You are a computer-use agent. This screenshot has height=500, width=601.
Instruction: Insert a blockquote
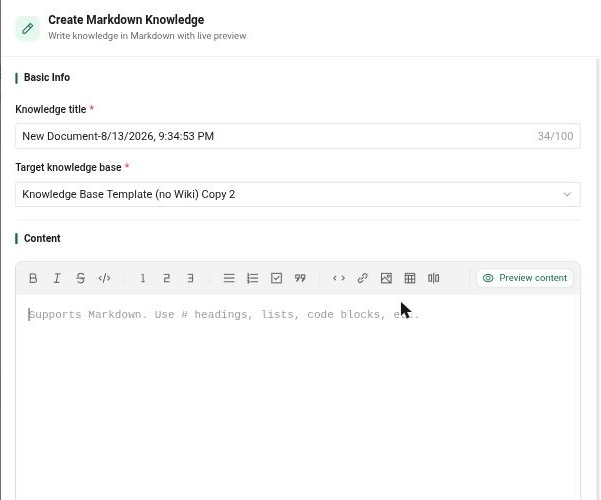pyautogui.click(x=300, y=278)
